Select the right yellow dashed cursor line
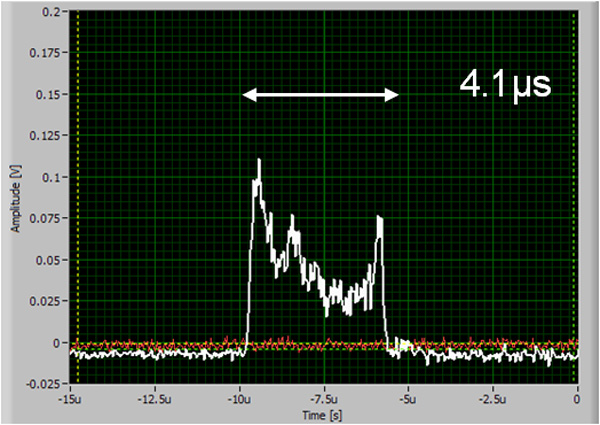 pos(574,200)
